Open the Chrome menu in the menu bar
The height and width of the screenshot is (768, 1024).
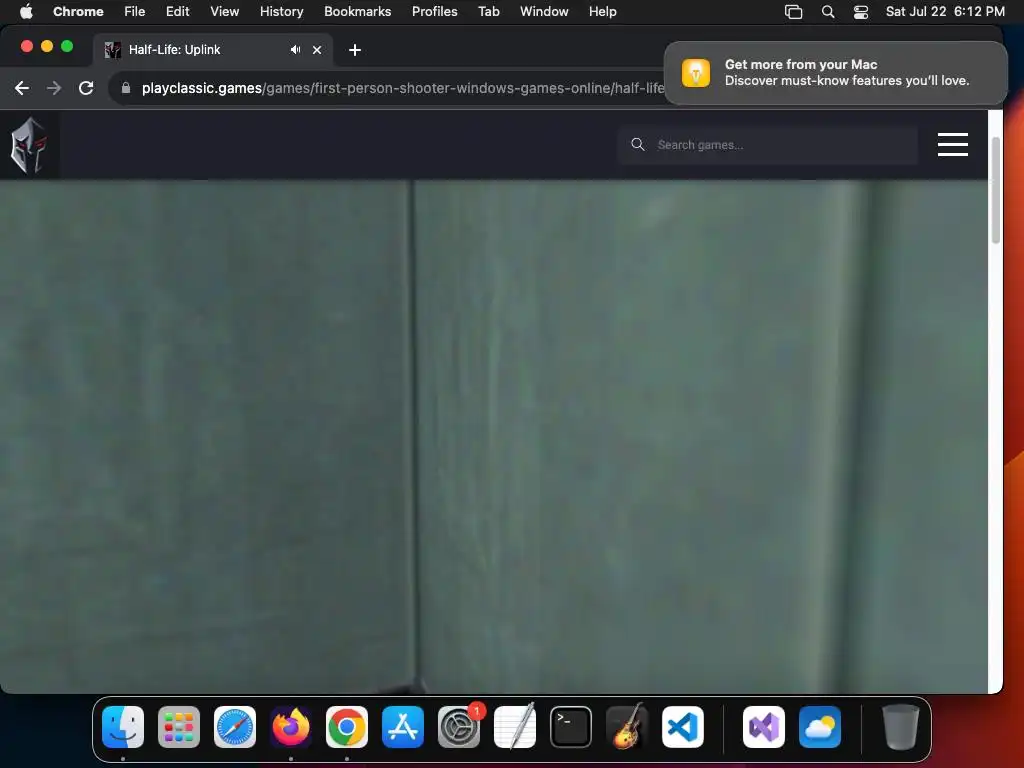(78, 11)
